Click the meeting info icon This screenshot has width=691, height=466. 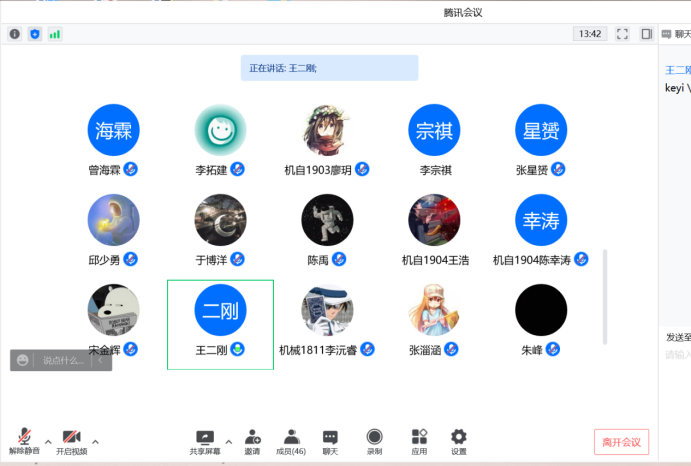[15, 34]
